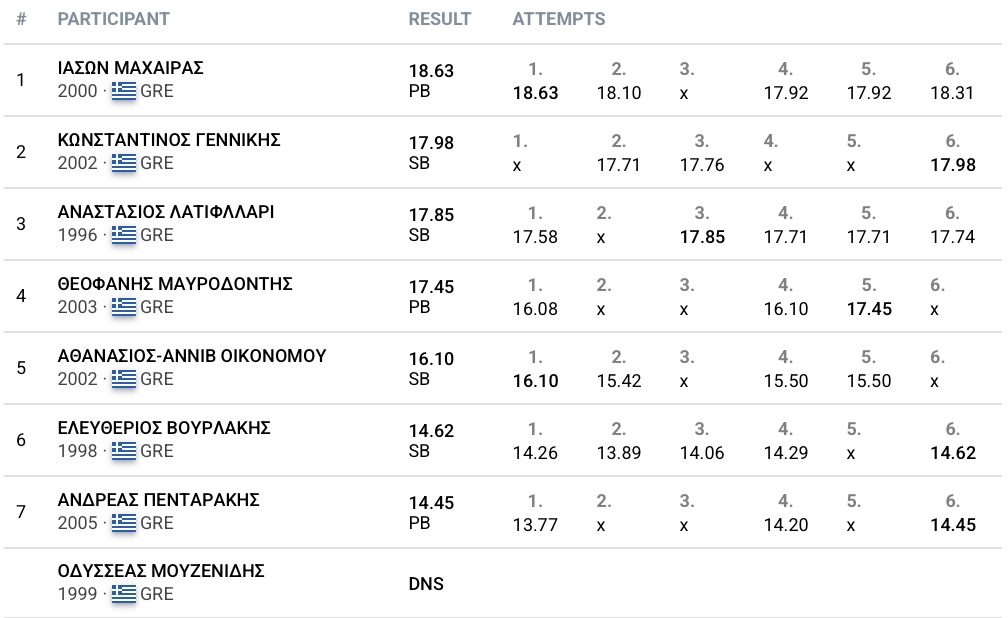Click the flag icon under ΘΕΟΦΑΝΗΣ ΜΑΥΡΟΔΟΝΤΗΣ
Viewport: 1008px width, 618px height.
click(x=123, y=307)
